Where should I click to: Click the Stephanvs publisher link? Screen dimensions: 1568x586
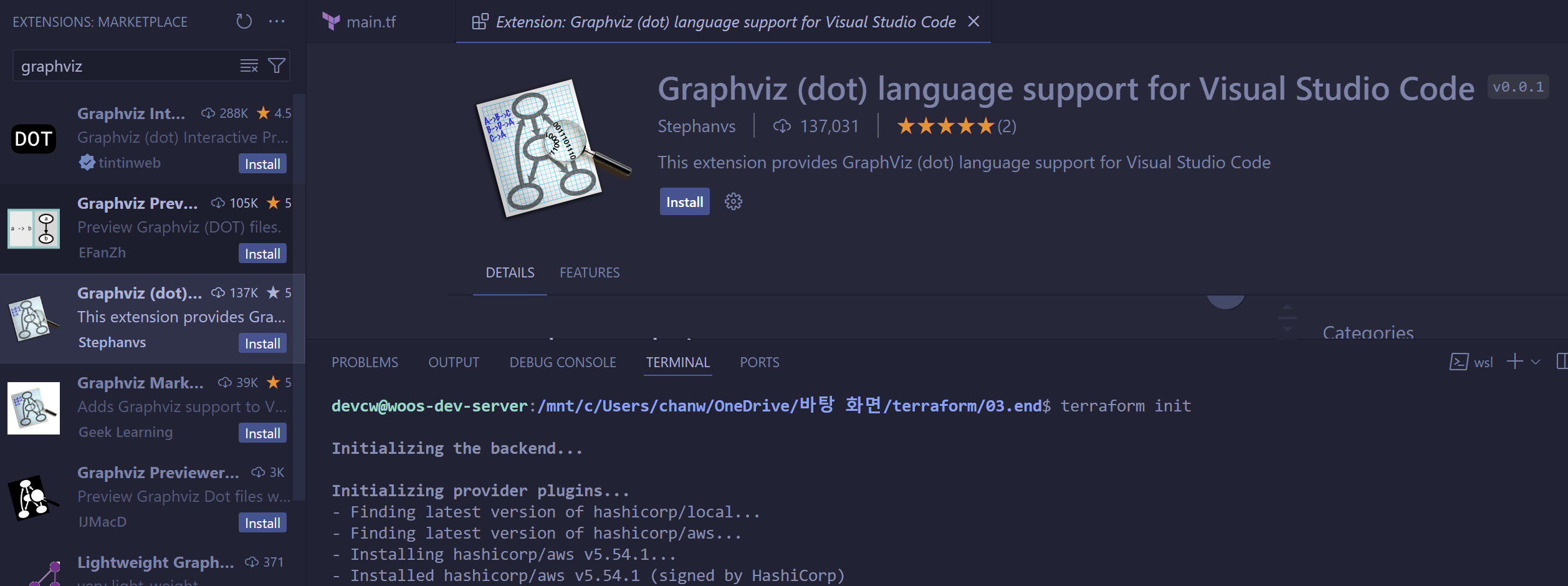point(696,126)
